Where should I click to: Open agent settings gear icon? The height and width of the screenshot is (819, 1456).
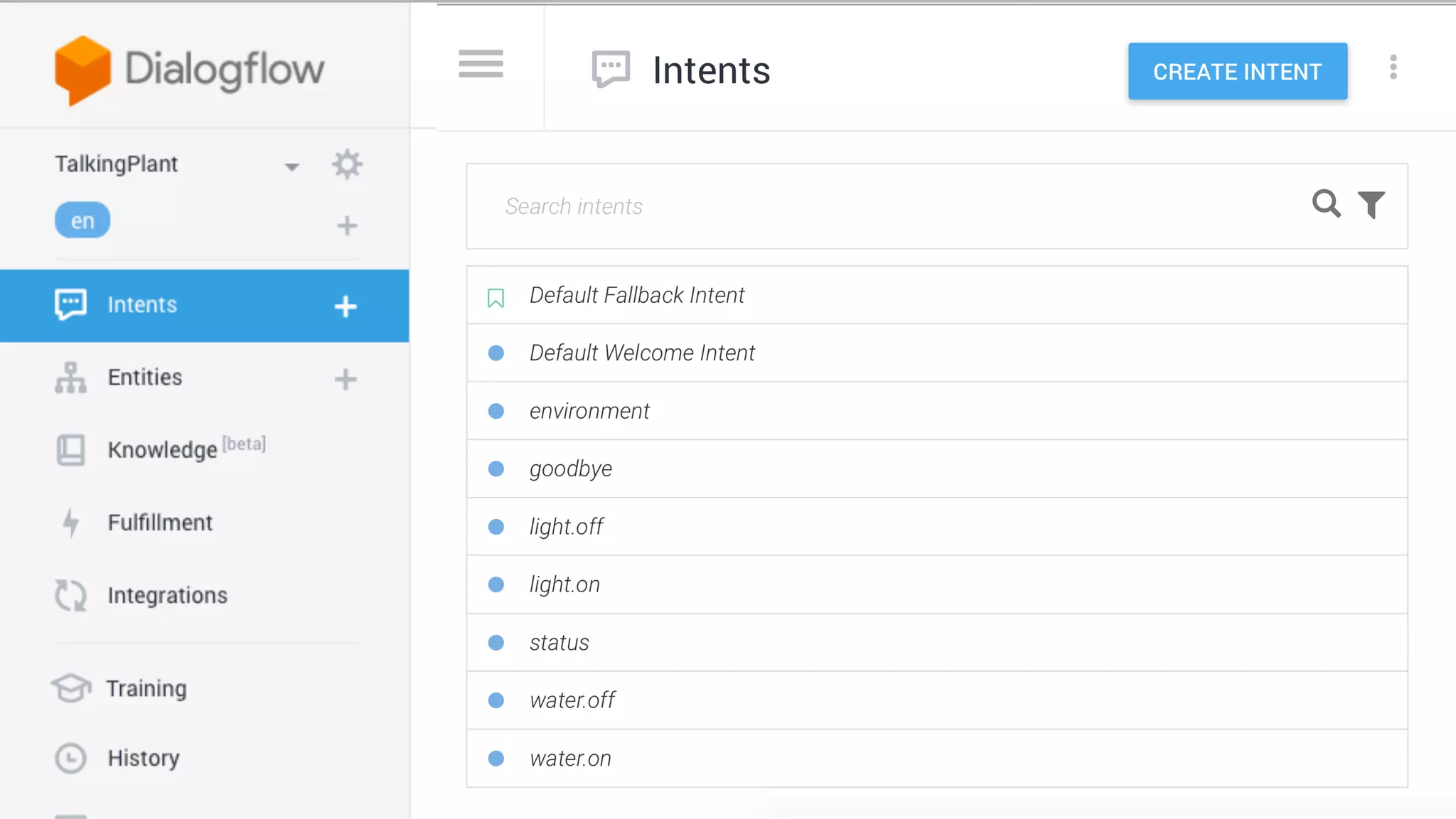tap(347, 165)
